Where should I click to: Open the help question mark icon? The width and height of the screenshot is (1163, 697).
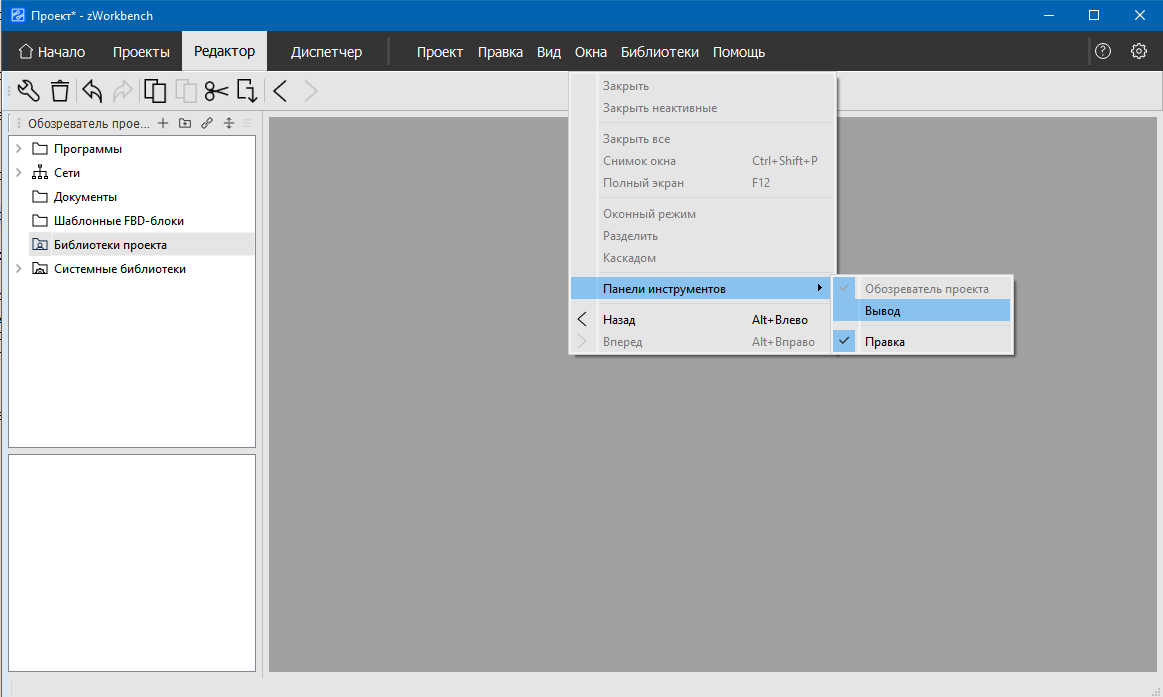1103,52
